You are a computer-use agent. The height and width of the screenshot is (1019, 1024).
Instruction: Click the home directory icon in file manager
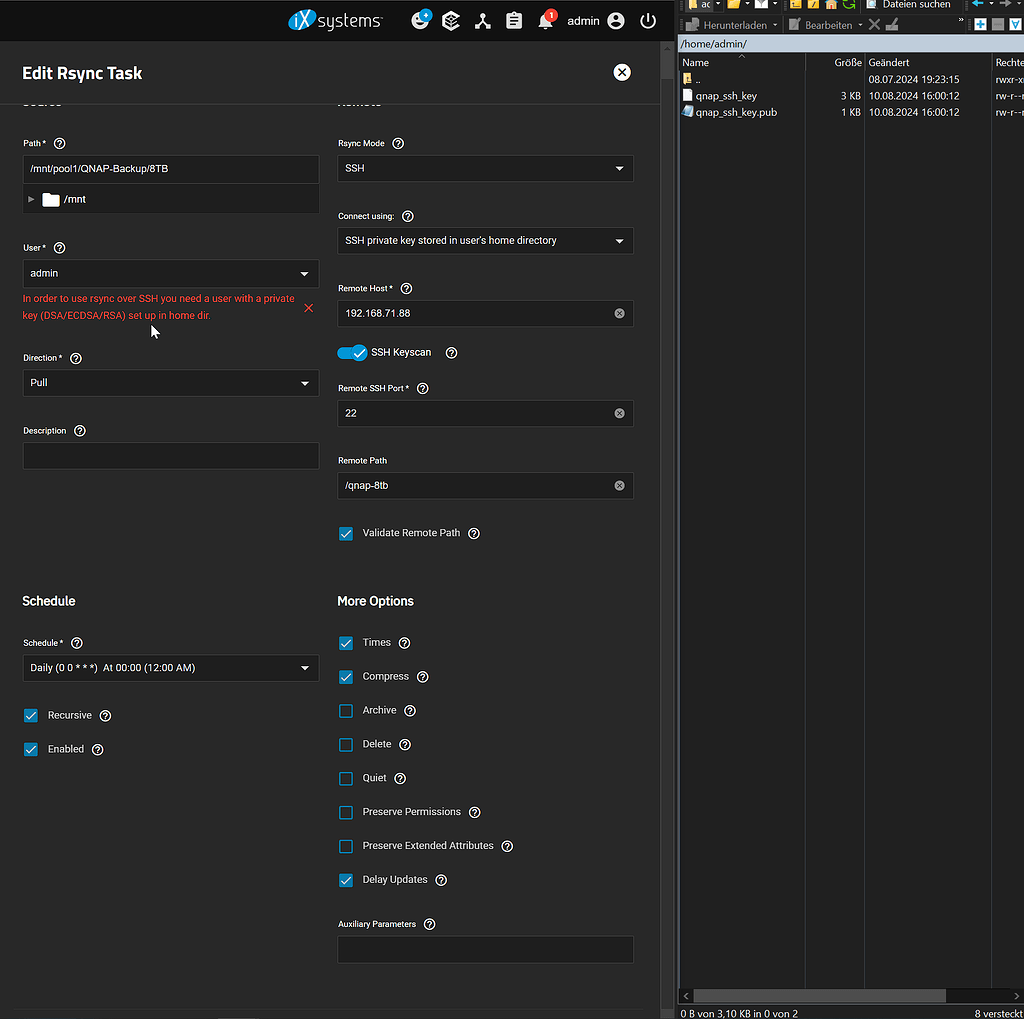(831, 5)
